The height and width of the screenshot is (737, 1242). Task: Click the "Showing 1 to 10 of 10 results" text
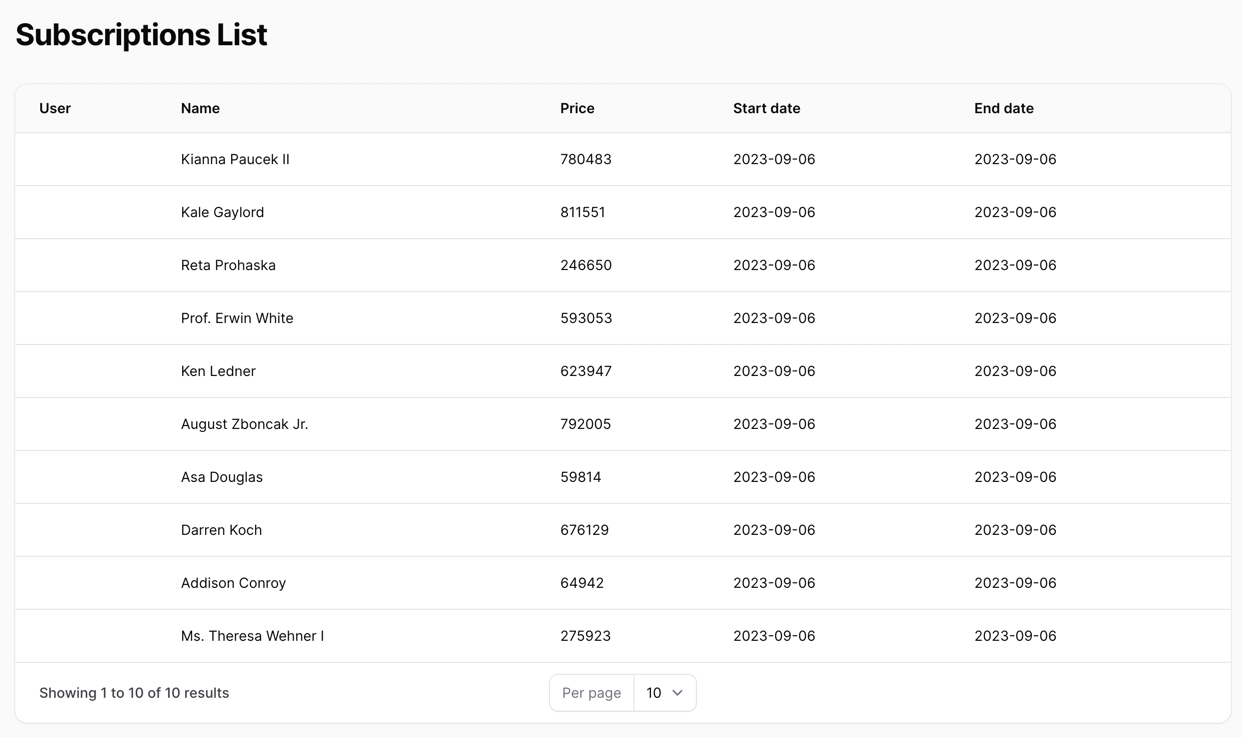(134, 693)
